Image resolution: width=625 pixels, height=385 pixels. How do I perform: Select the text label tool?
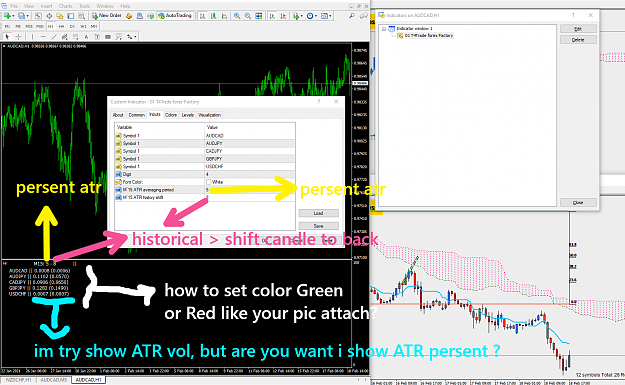pos(97,37)
